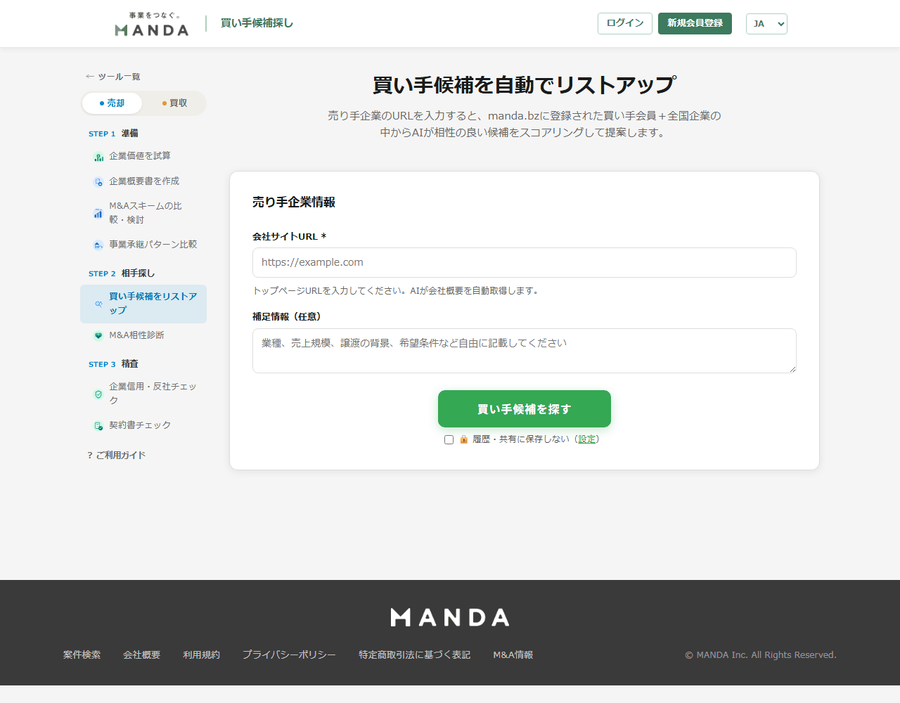The height and width of the screenshot is (703, 900).
Task: Click the ログイン button
Action: [x=624, y=24]
